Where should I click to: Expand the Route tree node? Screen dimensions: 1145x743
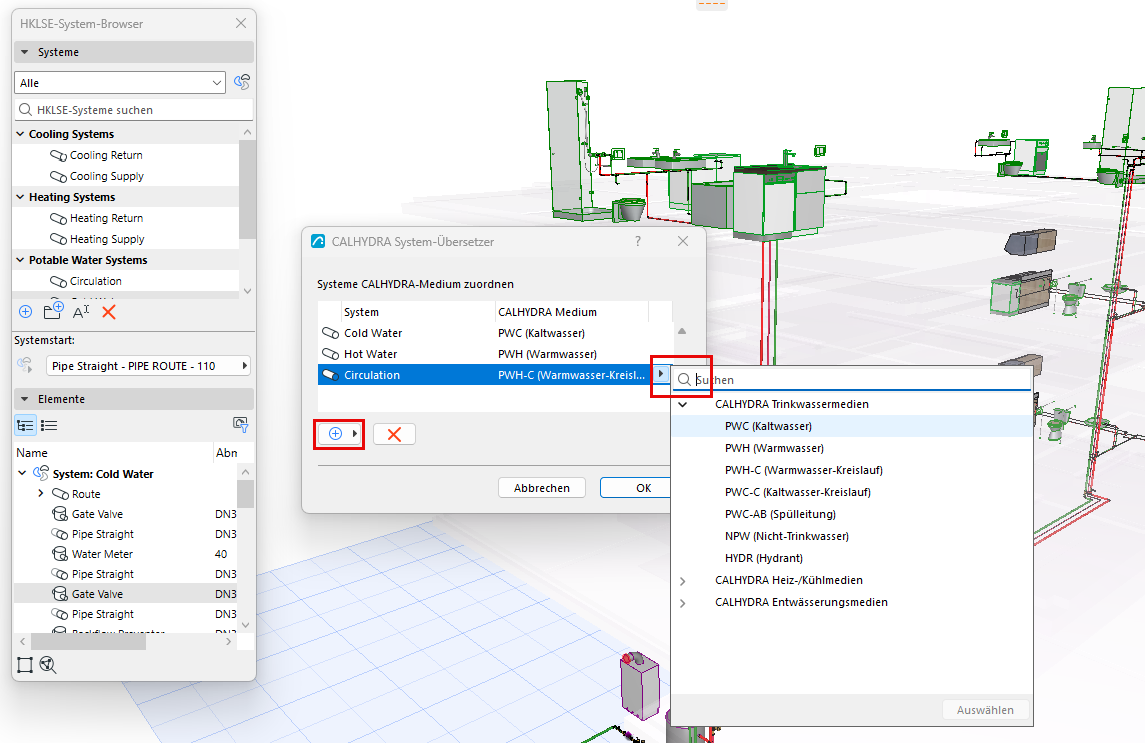pos(41,493)
